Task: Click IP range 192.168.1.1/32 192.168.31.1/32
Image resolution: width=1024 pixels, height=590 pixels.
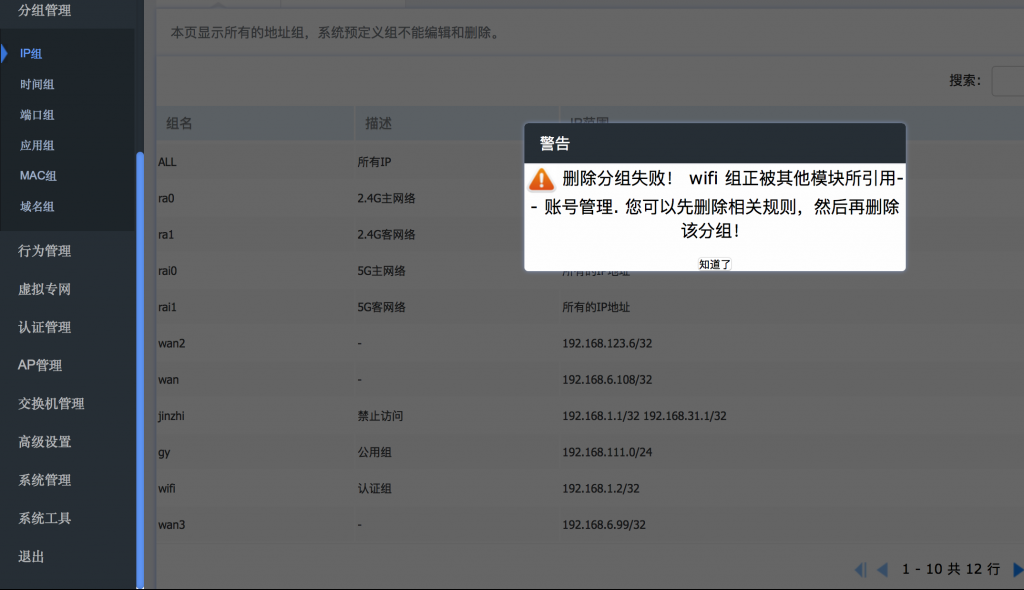Action: coord(645,416)
